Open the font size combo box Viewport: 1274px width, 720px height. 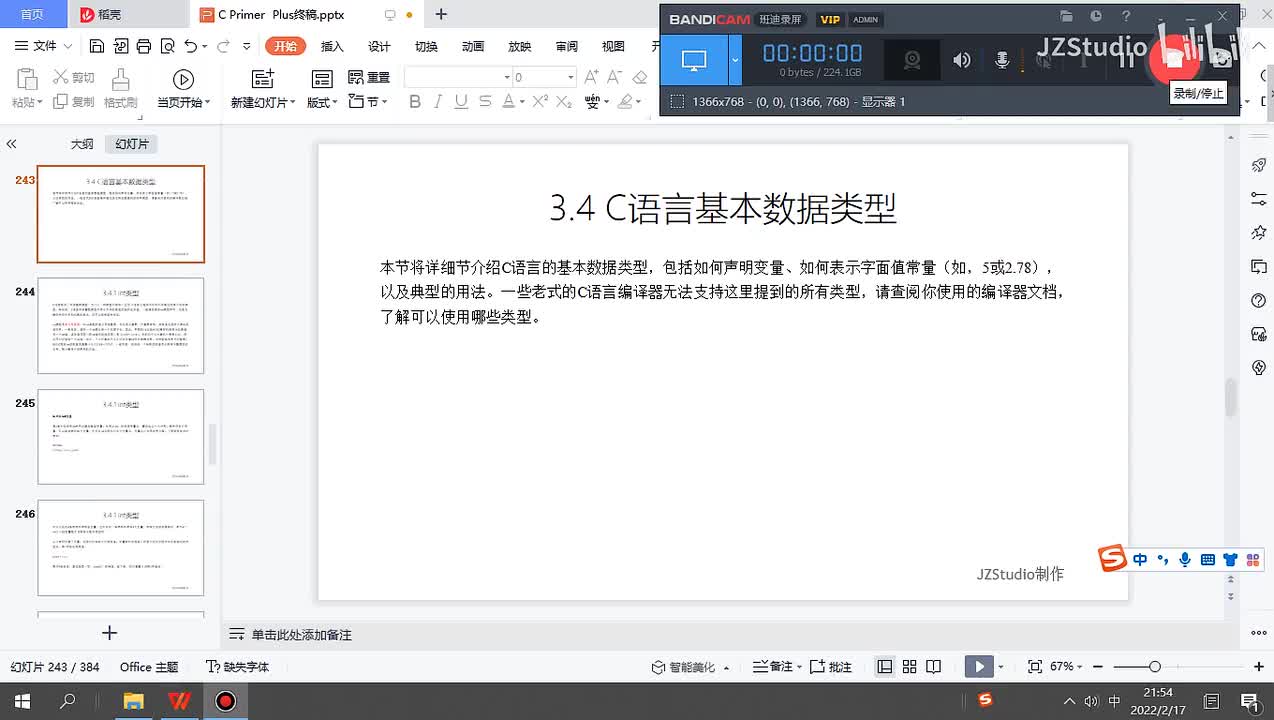pos(544,77)
